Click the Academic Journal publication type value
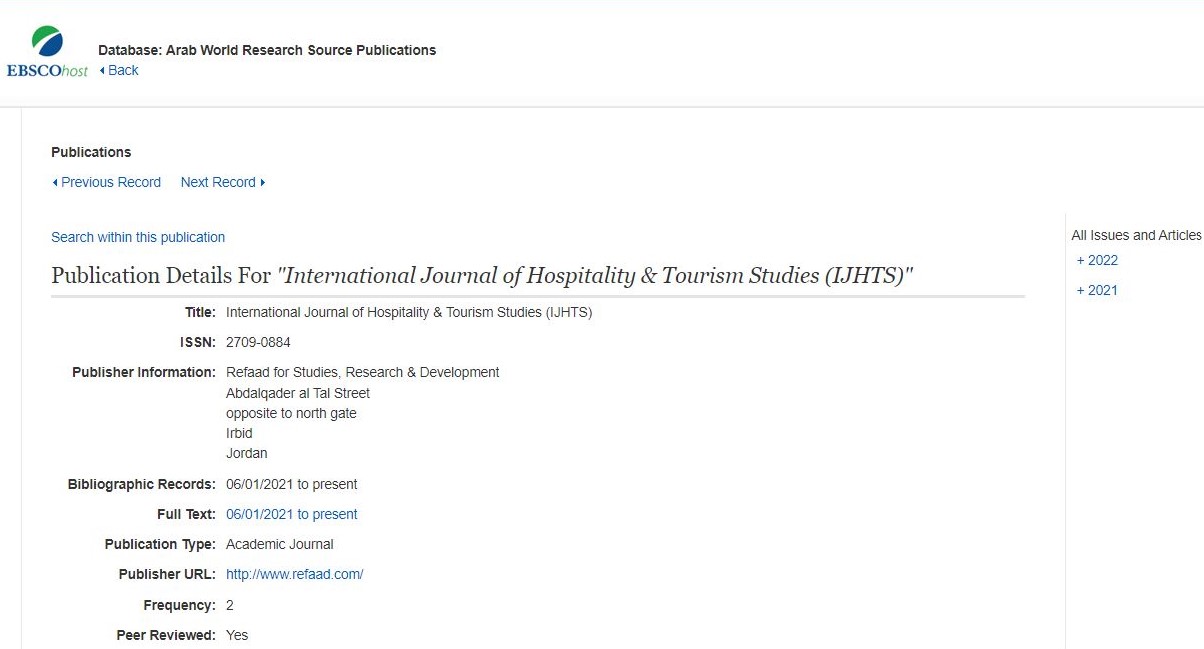Screen dimensions: 1204x649 click(x=280, y=544)
